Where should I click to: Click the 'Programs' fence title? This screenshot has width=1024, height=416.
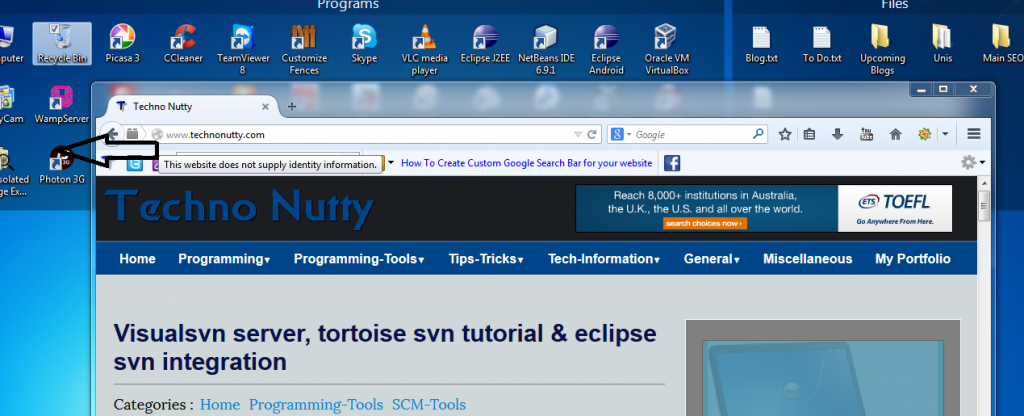pyautogui.click(x=348, y=5)
